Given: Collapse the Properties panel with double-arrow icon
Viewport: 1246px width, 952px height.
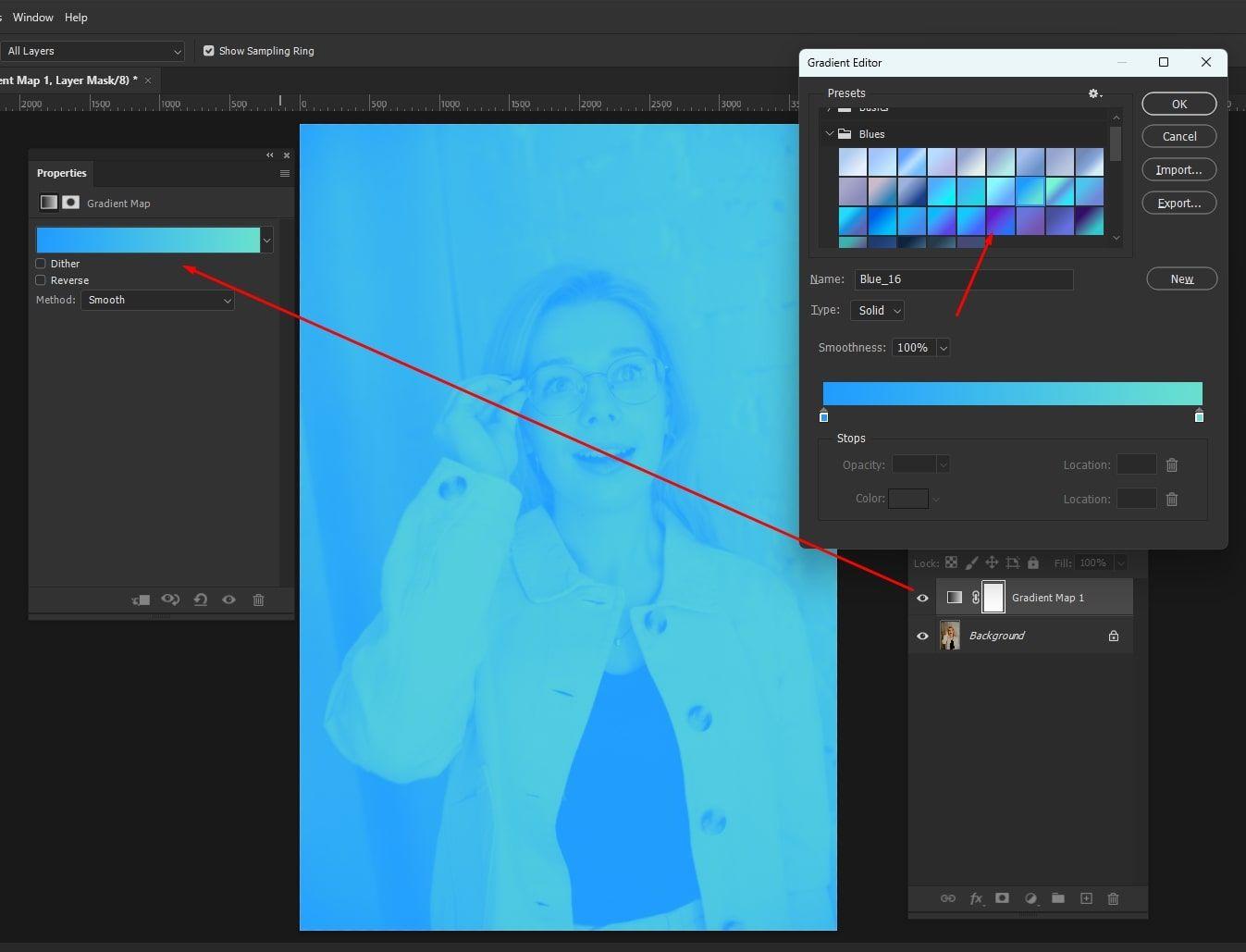Looking at the screenshot, I should 270,155.
